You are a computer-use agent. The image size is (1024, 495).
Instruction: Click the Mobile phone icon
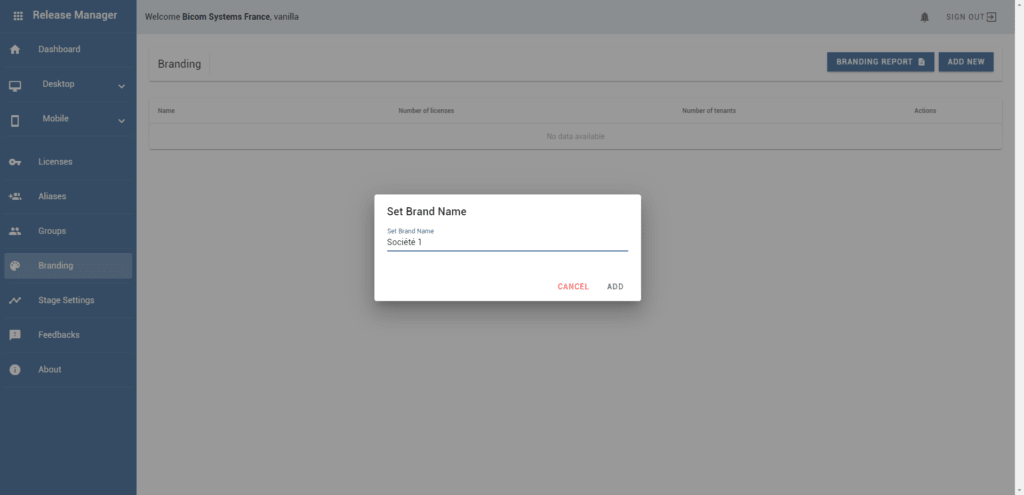pos(15,120)
